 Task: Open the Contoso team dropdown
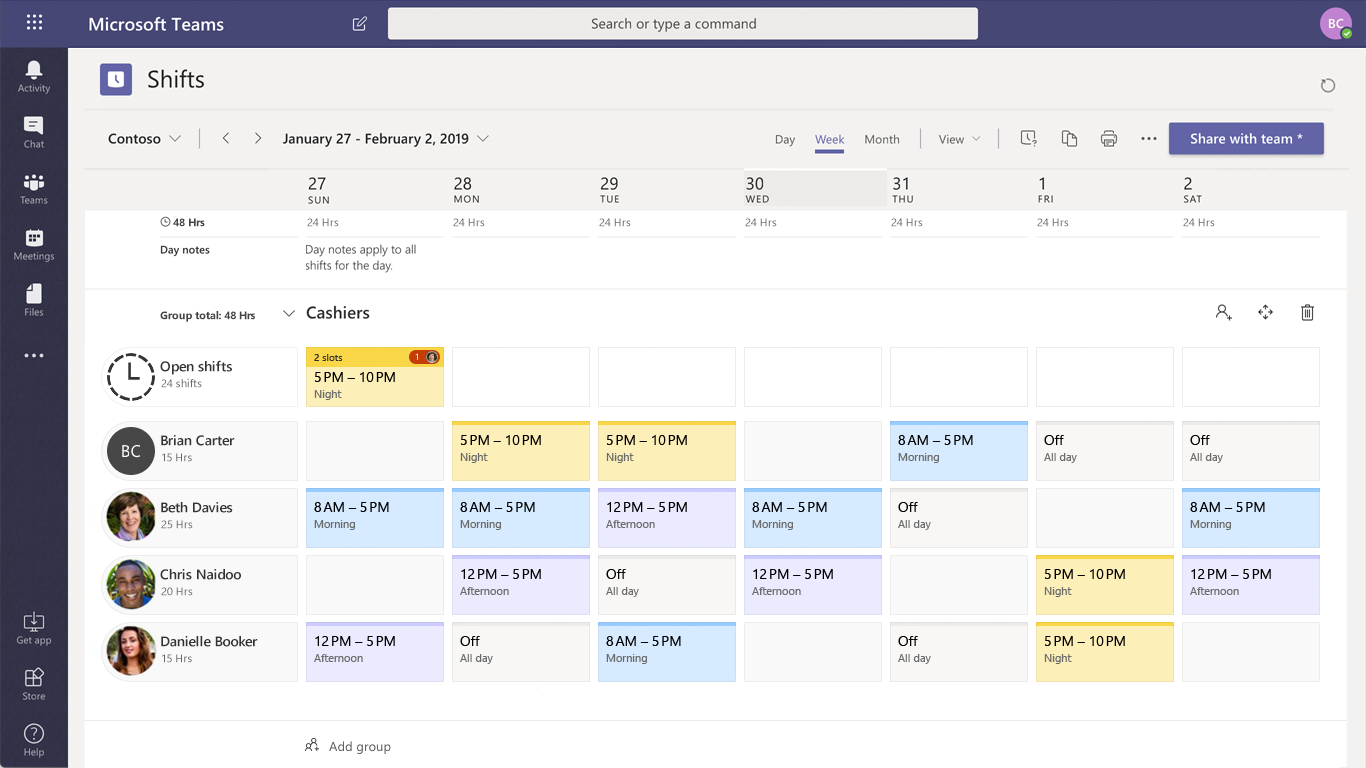pos(144,139)
